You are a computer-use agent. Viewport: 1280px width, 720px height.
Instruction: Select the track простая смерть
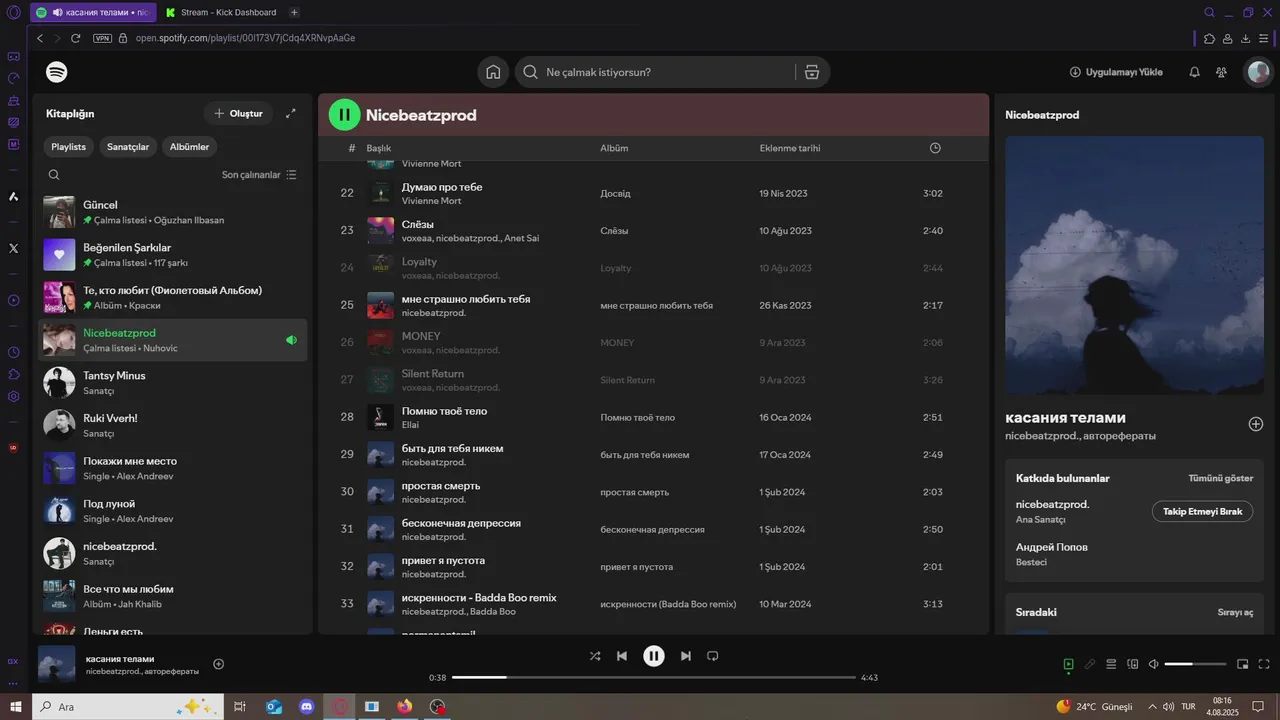coord(441,486)
